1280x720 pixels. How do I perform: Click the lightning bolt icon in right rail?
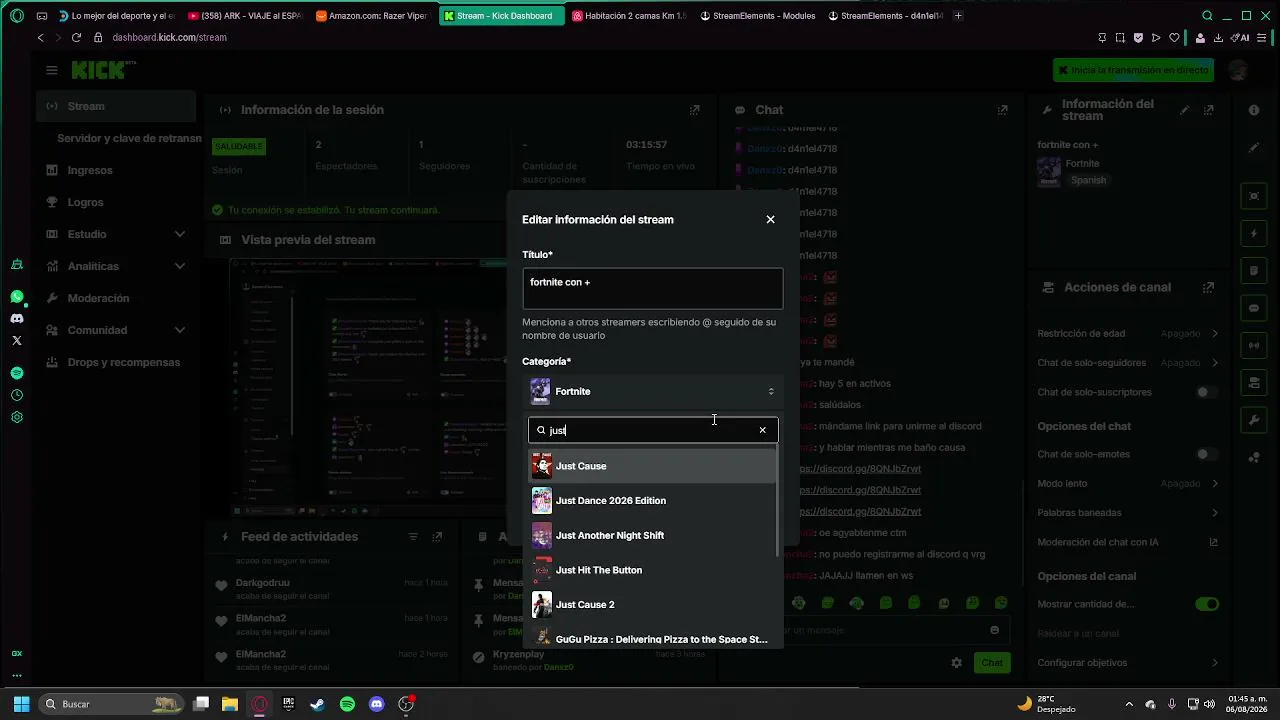pos(1254,234)
